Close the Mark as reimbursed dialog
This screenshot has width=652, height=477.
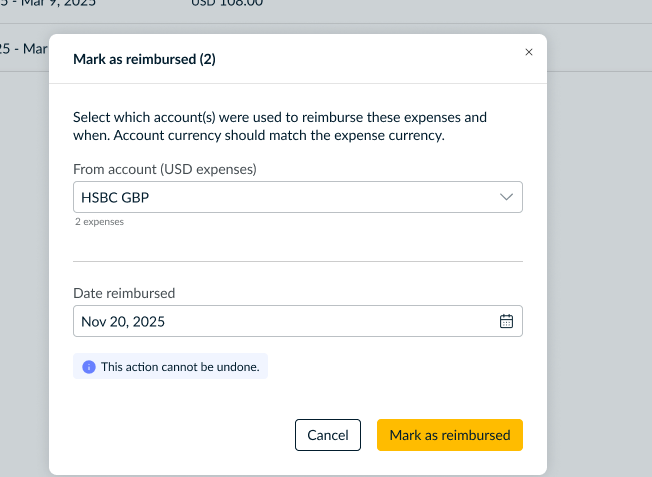pyautogui.click(x=529, y=52)
